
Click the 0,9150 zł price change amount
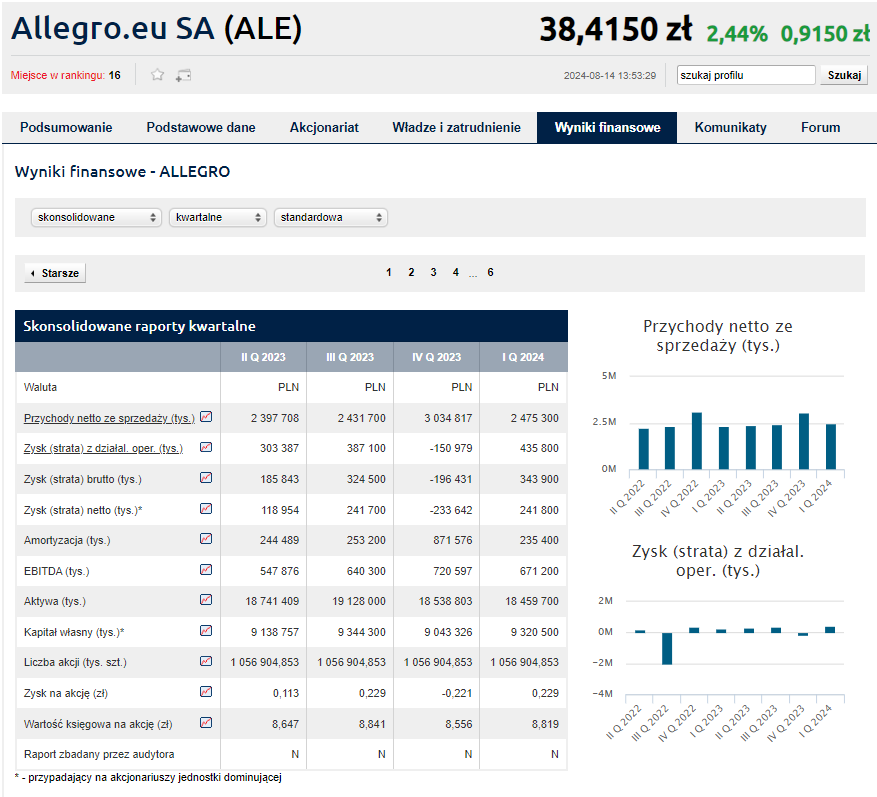click(826, 34)
